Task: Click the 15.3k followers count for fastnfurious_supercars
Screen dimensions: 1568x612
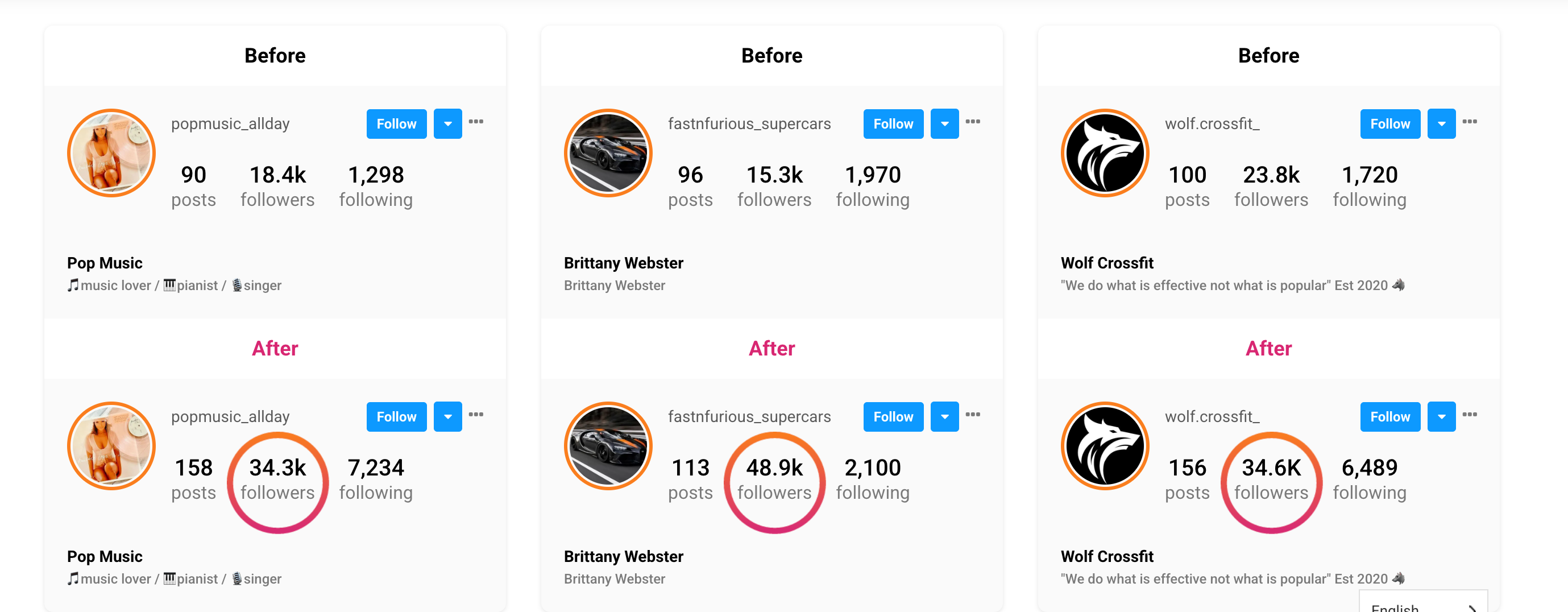Action: point(774,186)
